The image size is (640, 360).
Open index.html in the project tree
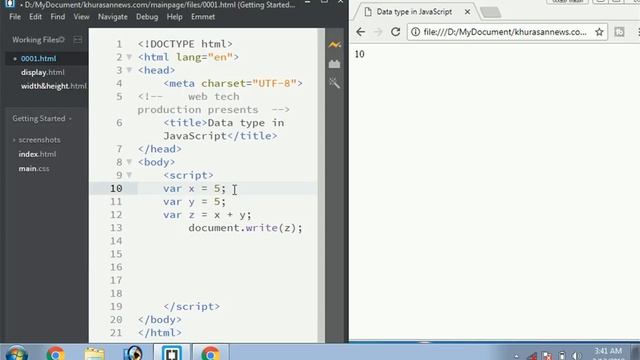click(37, 154)
